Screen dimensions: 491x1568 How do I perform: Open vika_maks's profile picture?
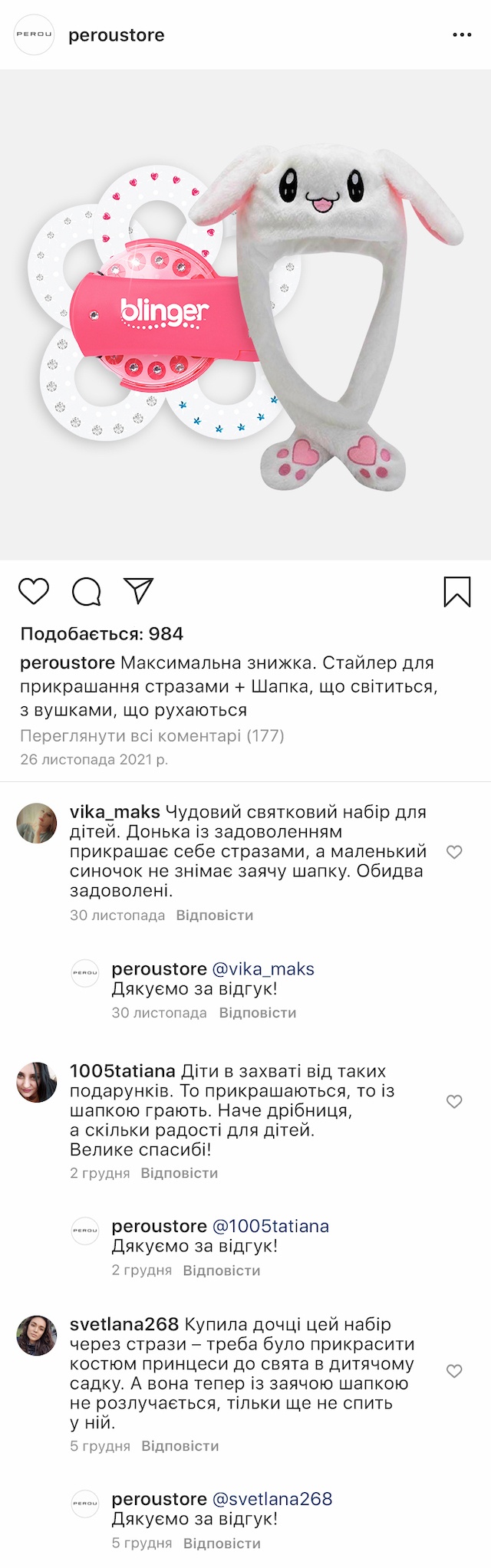37,823
